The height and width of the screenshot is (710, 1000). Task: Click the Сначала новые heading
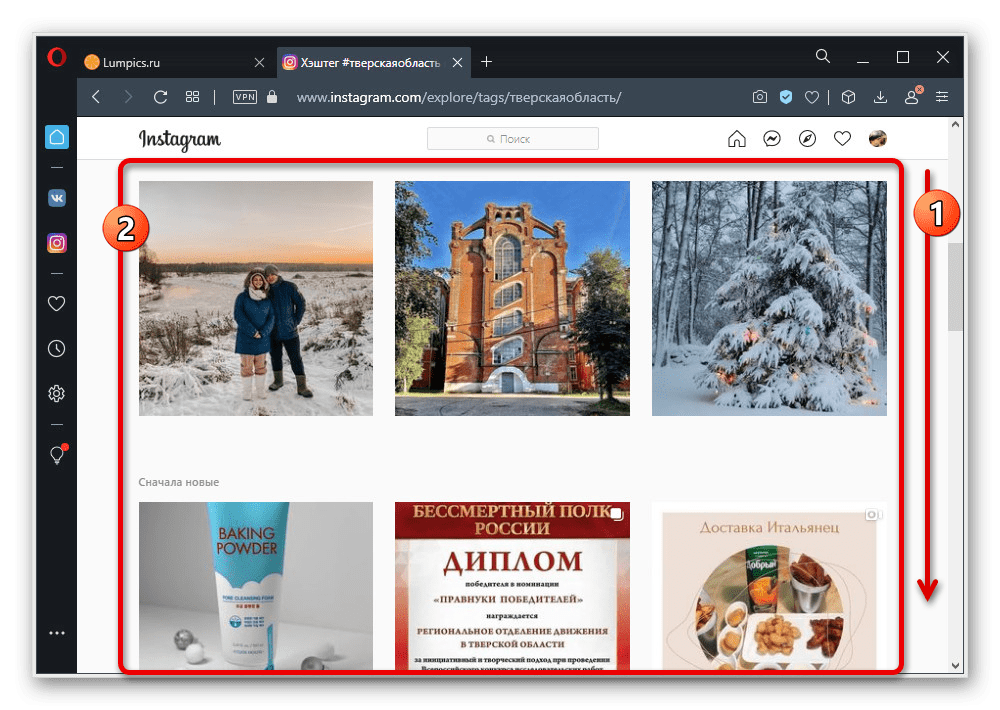tap(179, 482)
